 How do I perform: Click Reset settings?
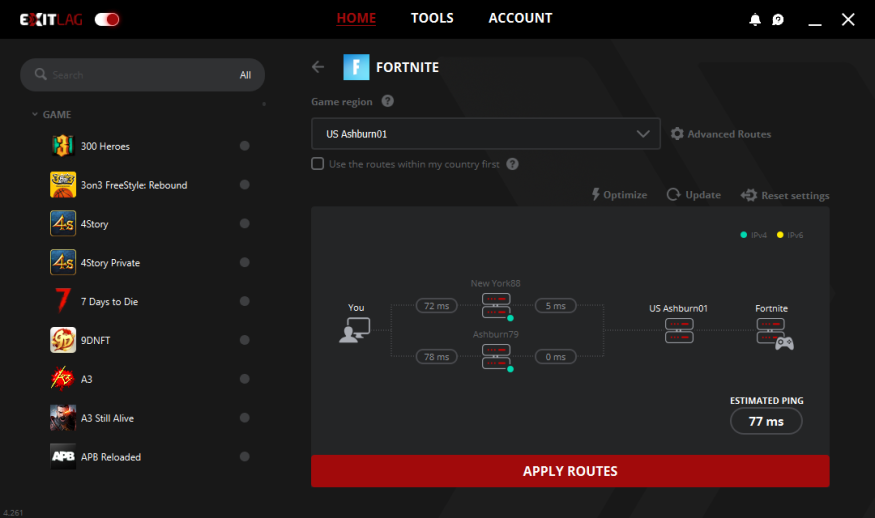785,195
